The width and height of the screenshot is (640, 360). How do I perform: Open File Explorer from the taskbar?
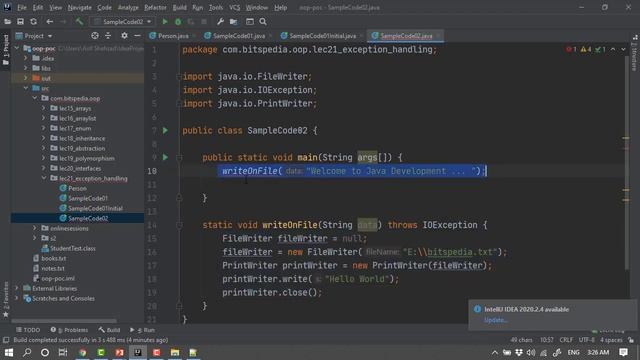175,352
